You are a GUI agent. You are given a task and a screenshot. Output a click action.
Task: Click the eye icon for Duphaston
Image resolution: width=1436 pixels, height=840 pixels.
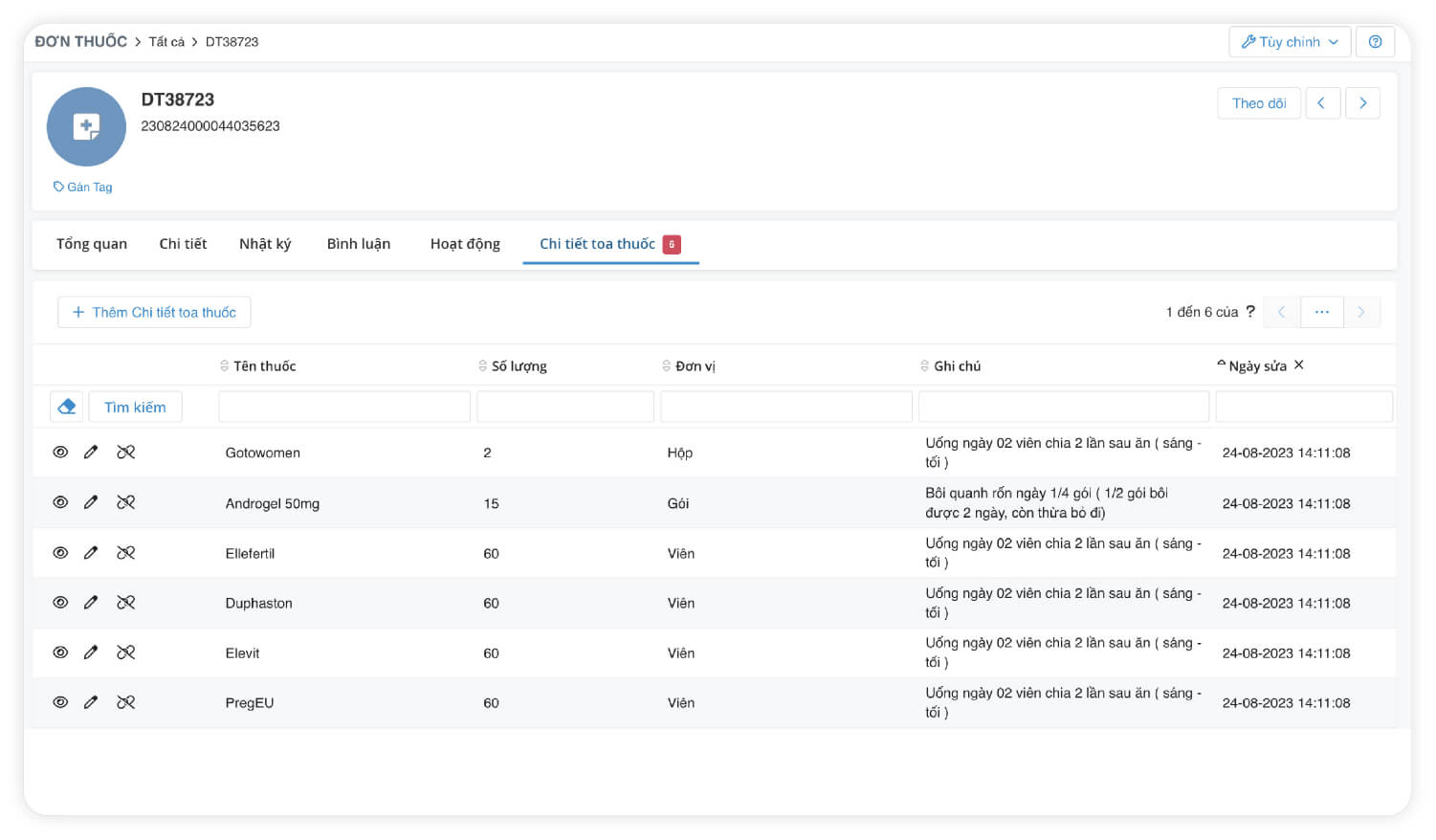coord(60,603)
